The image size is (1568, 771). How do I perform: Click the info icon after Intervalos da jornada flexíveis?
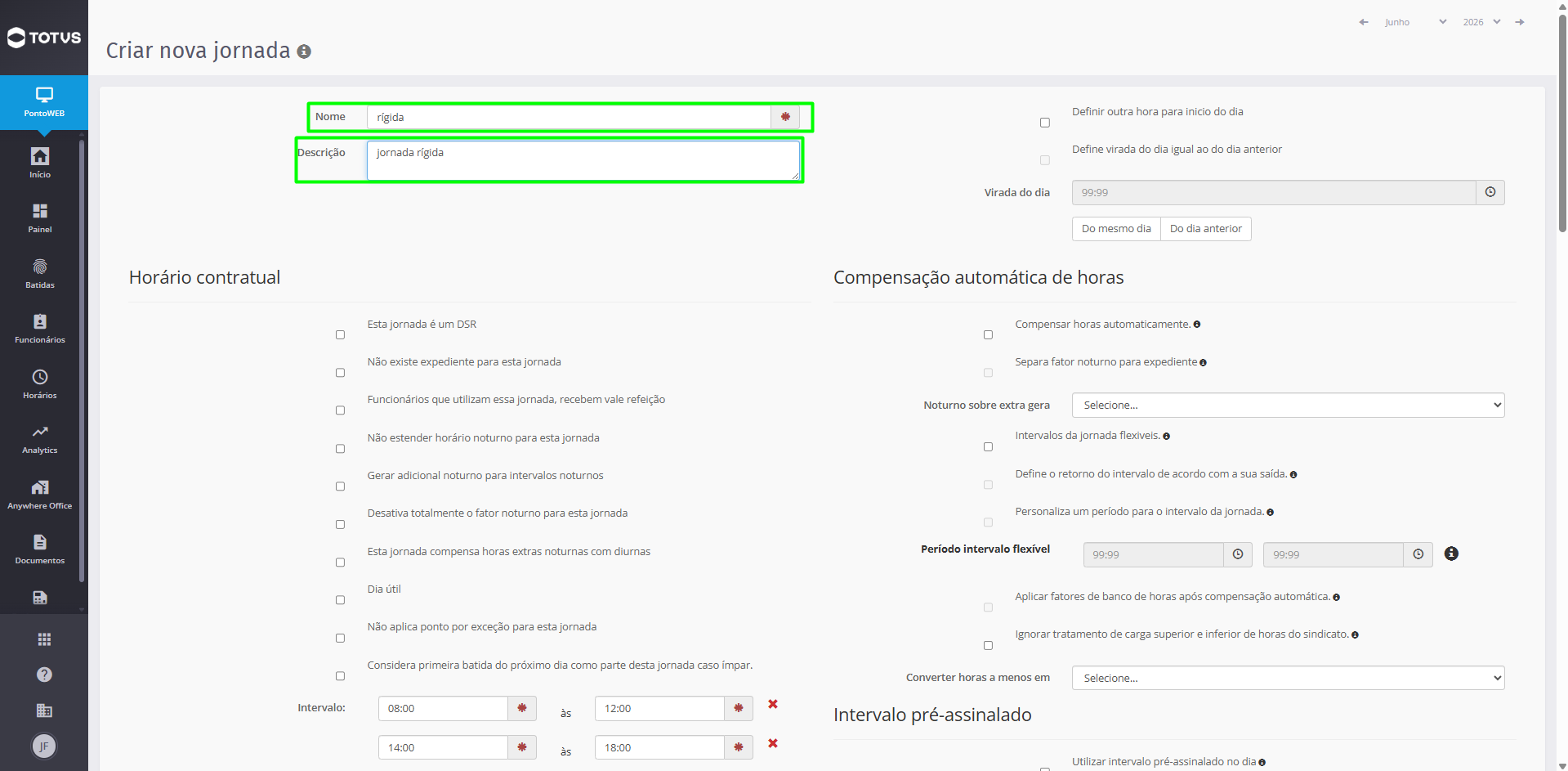pos(1166,437)
